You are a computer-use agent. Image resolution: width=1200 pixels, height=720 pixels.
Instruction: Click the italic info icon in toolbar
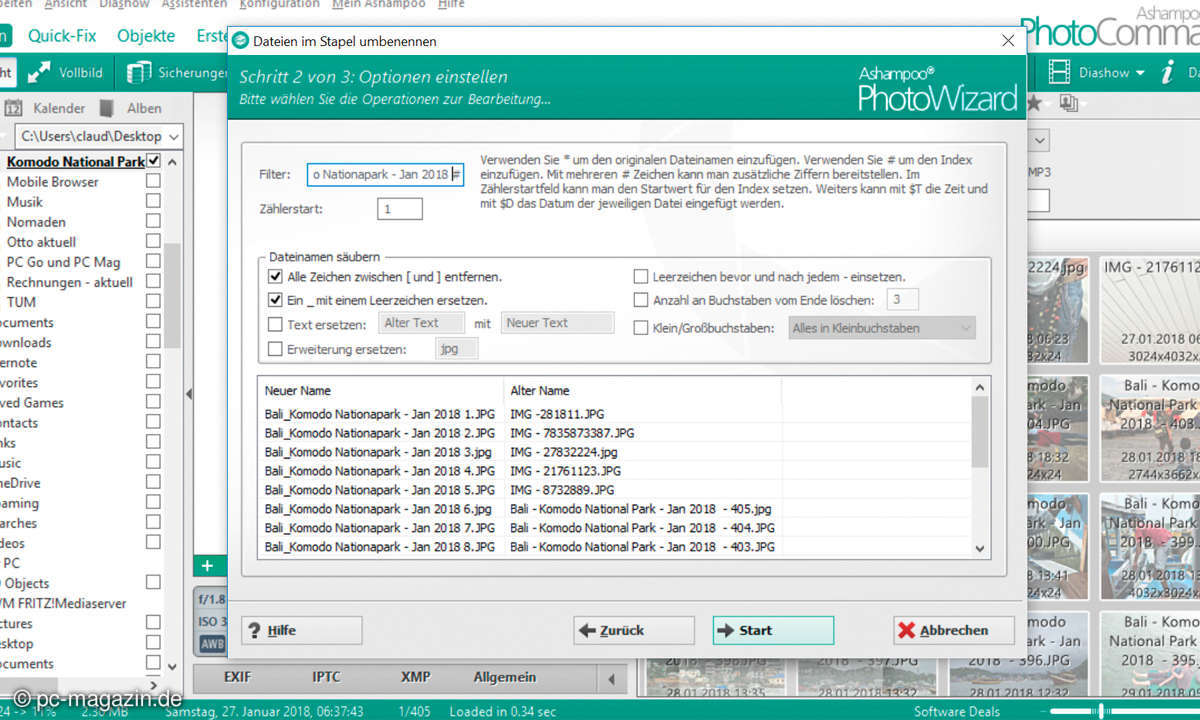(1166, 72)
